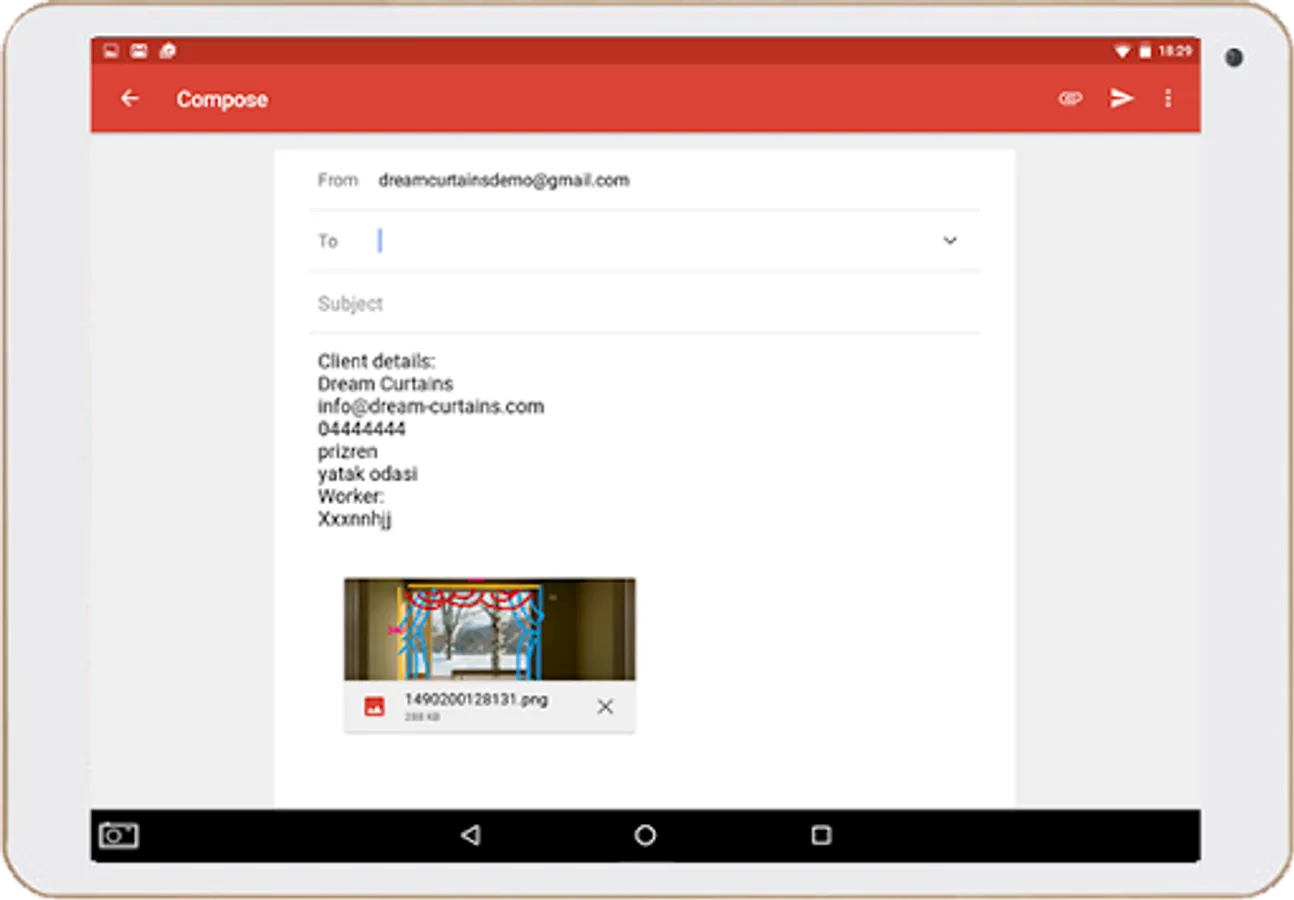
Task: Click the word "prizren" in the body
Action: pos(348,452)
